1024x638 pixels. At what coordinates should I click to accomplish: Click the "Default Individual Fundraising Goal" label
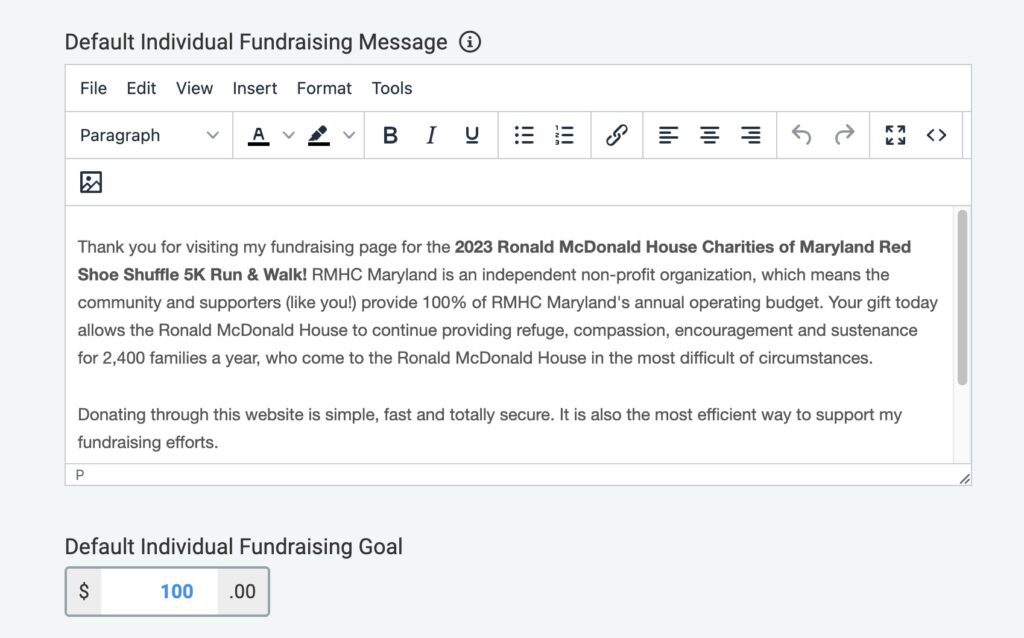point(234,547)
